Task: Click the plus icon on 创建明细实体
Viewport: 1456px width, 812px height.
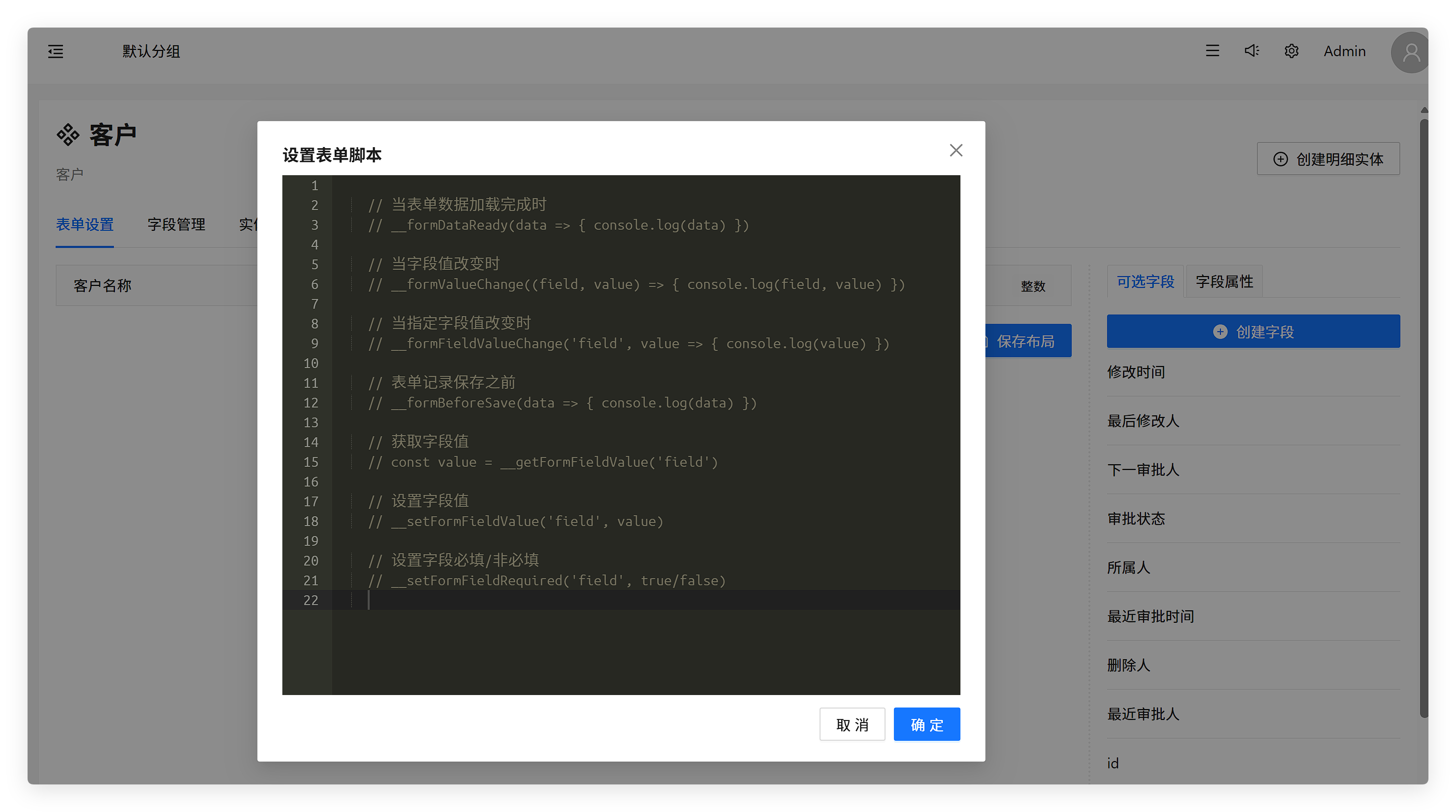Action: click(x=1280, y=160)
